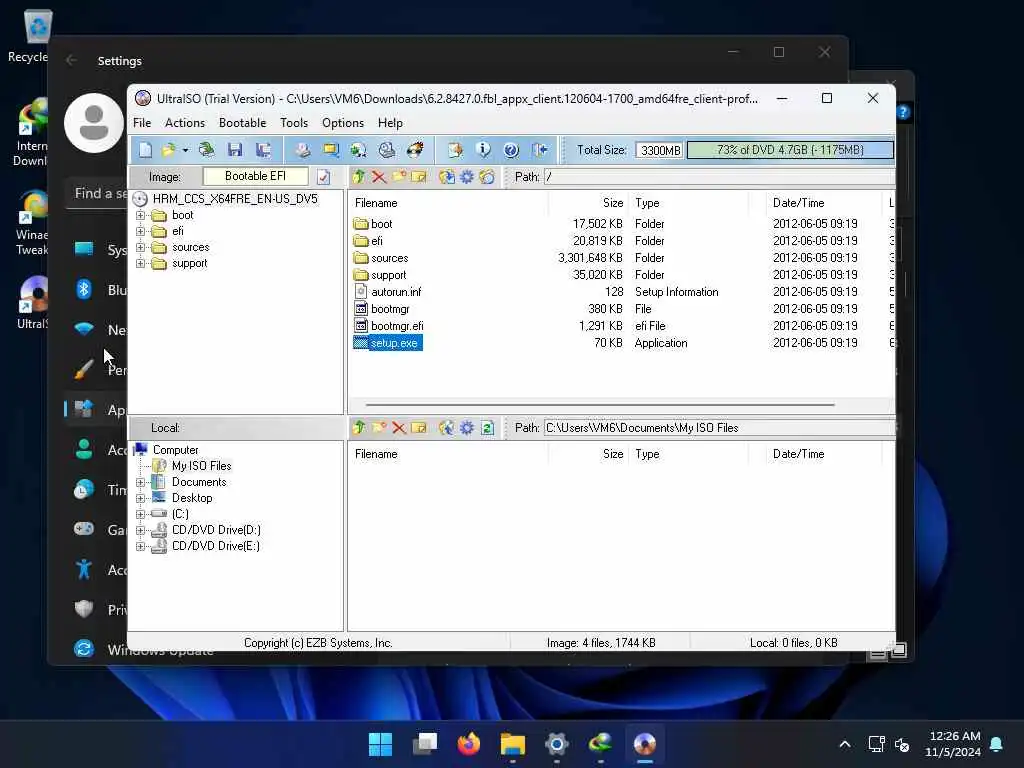The width and height of the screenshot is (1024, 768).
Task: Click the Windows Start button on taskbar
Action: (380, 744)
